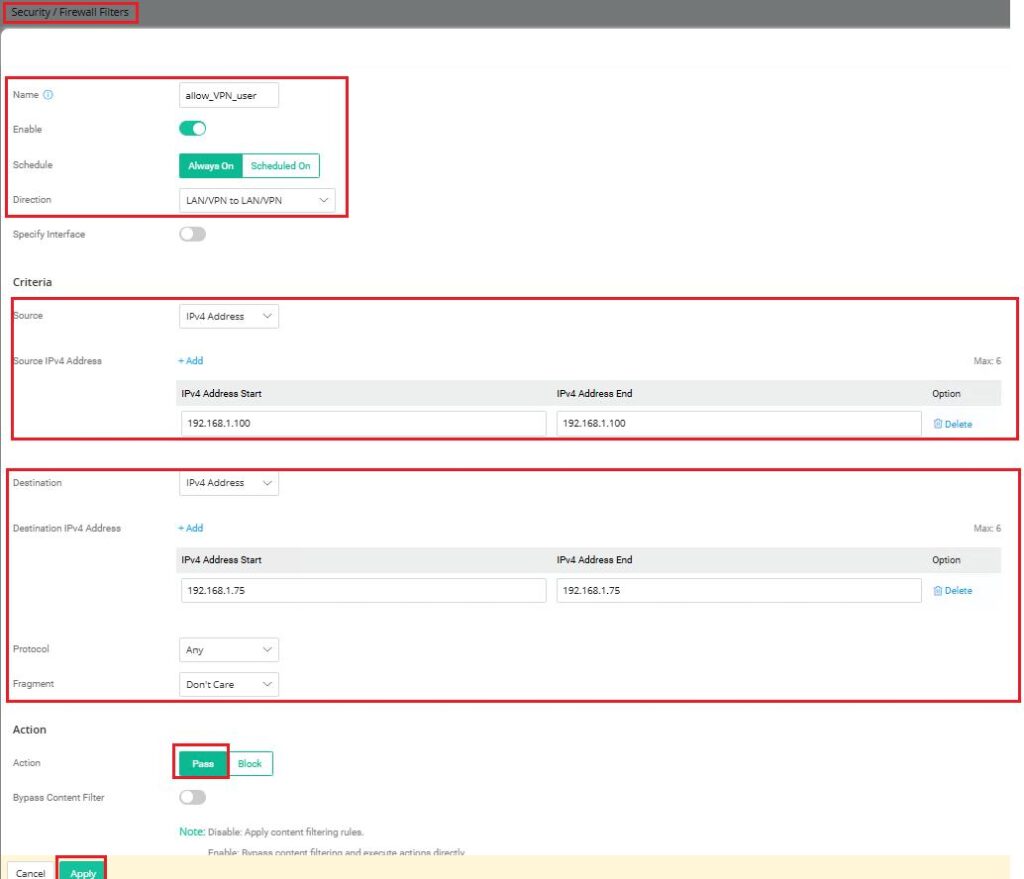Click the trash icon in Destination address row

coord(938,591)
